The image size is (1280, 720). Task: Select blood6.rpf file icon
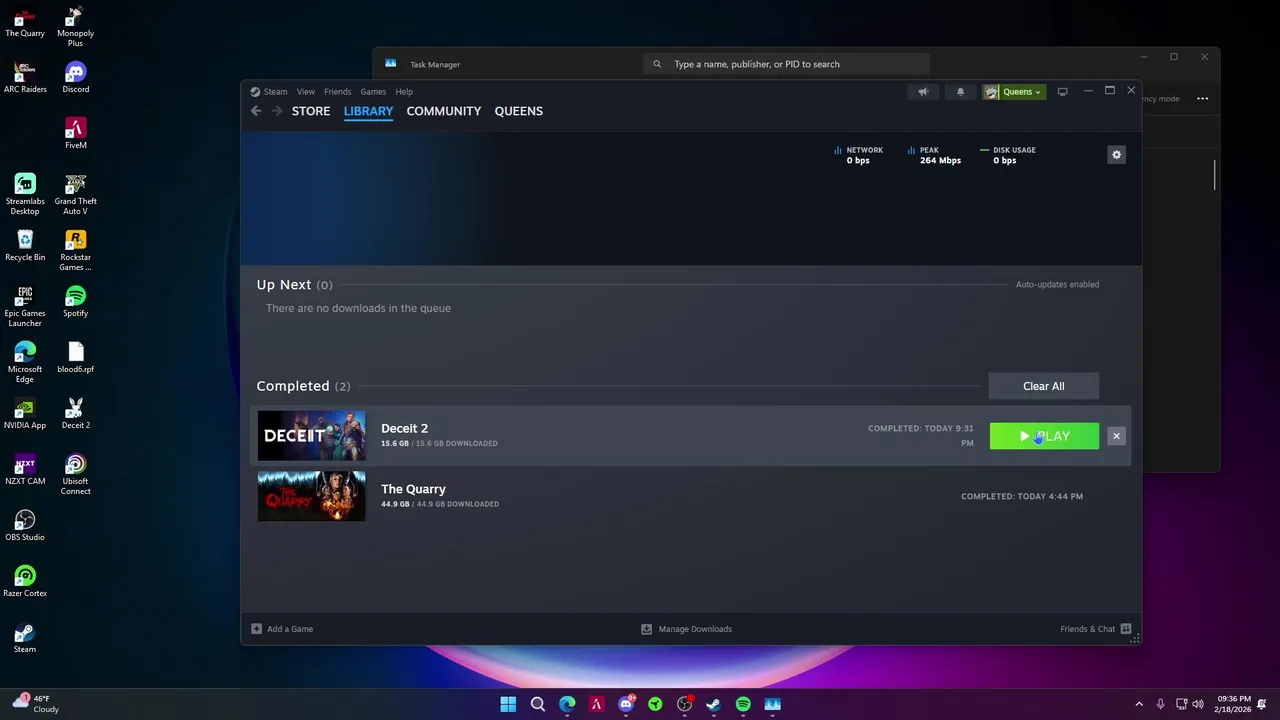coord(75,358)
